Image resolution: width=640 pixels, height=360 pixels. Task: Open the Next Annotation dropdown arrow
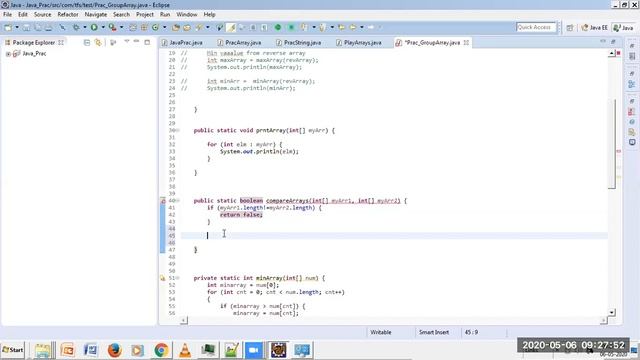pos(313,27)
